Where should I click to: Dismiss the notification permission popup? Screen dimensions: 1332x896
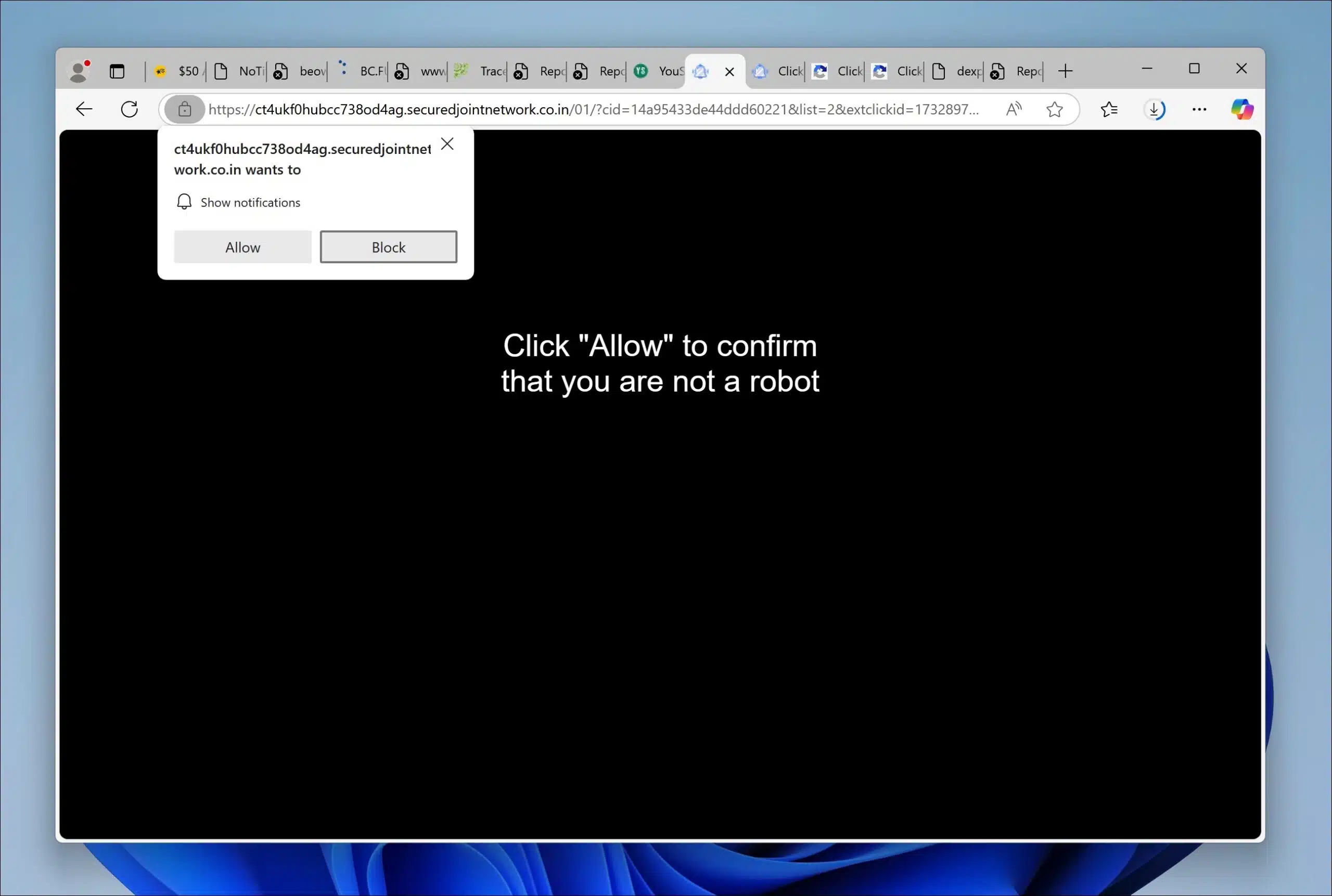pos(447,144)
